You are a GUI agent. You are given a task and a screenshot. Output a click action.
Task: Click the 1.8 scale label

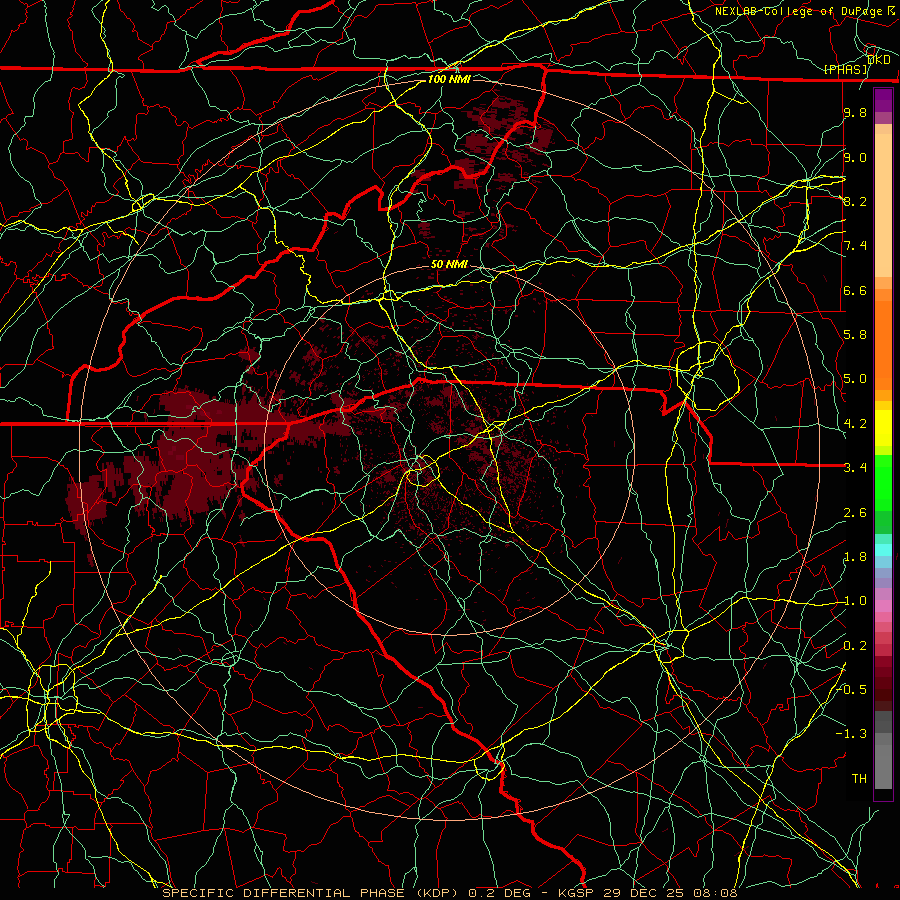coord(855,557)
